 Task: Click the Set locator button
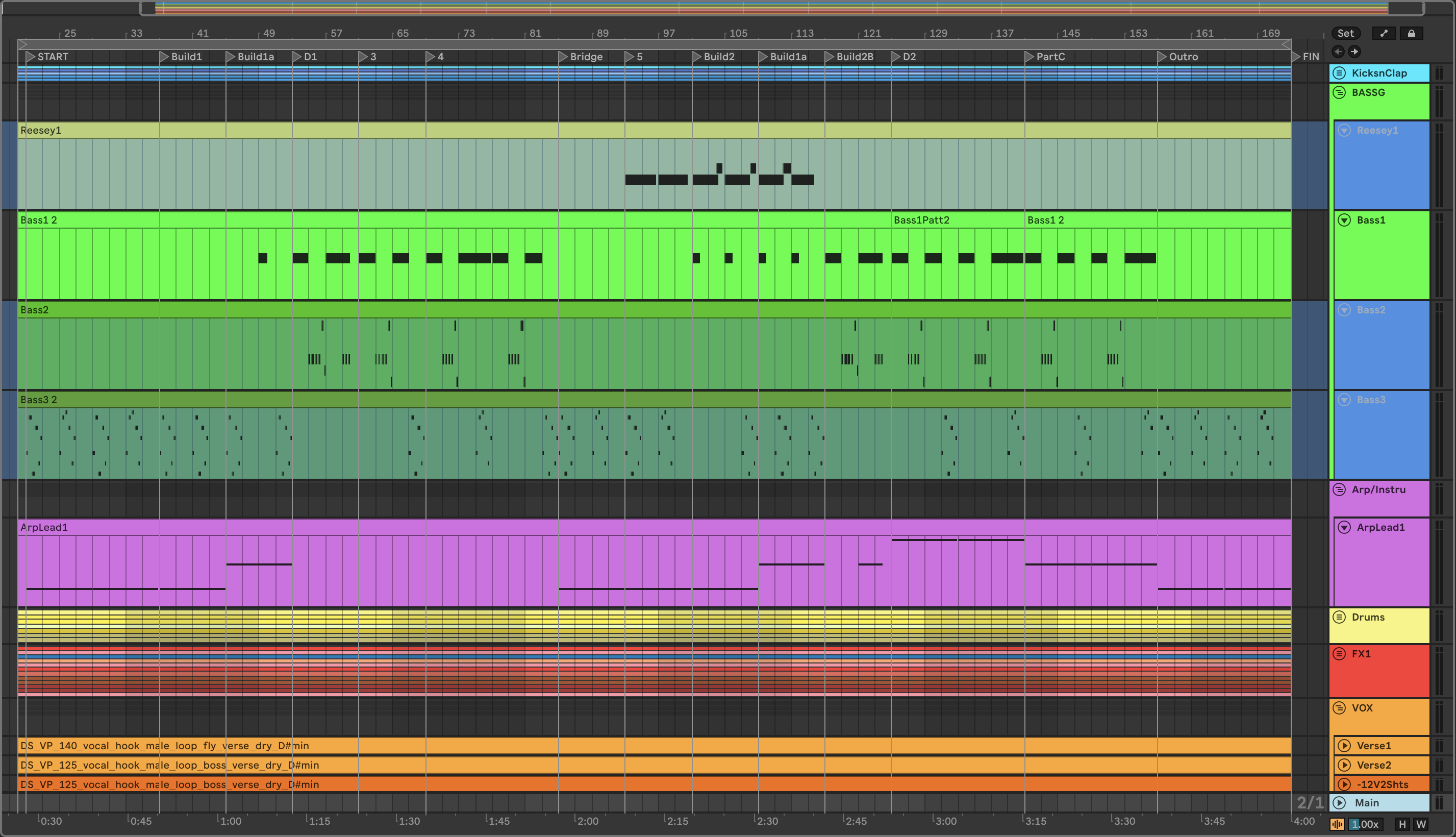1345,33
